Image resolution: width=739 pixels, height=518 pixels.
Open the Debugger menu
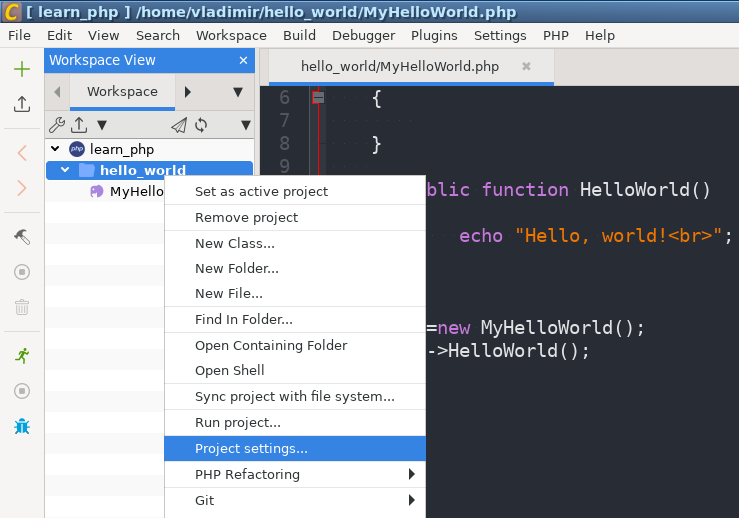363,35
